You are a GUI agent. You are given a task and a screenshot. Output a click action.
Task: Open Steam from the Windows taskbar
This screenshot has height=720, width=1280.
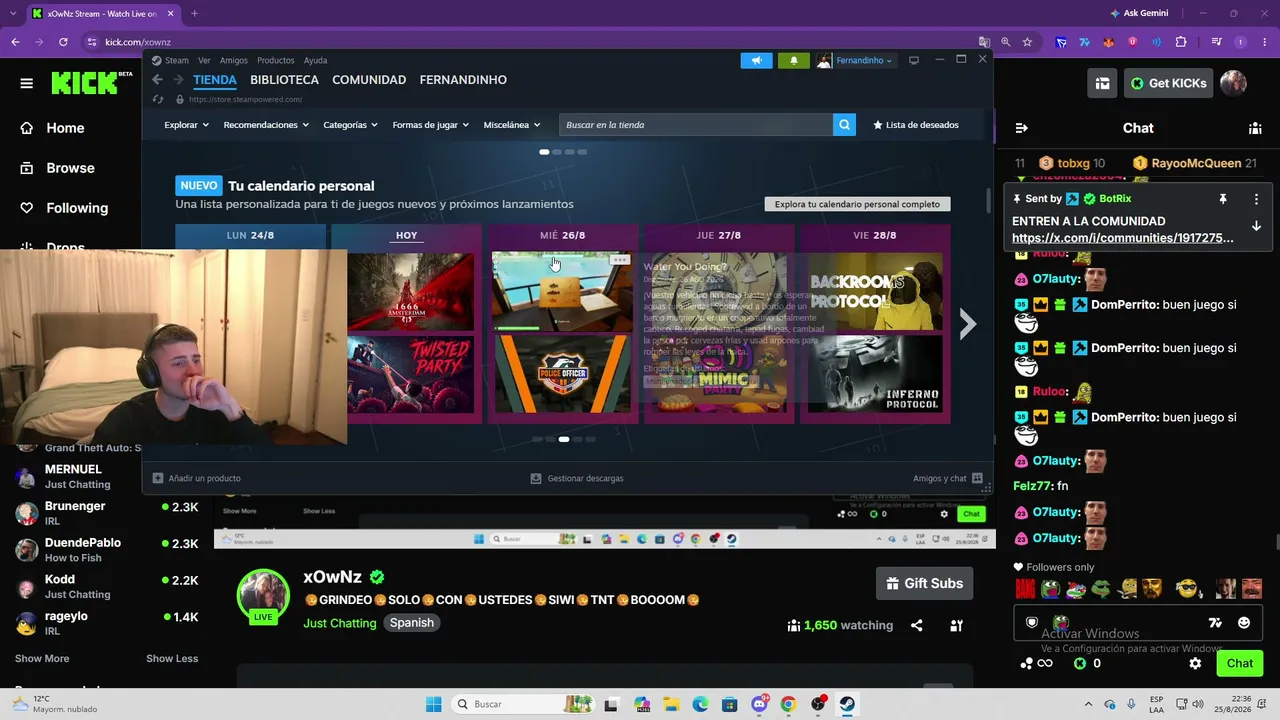click(847, 704)
